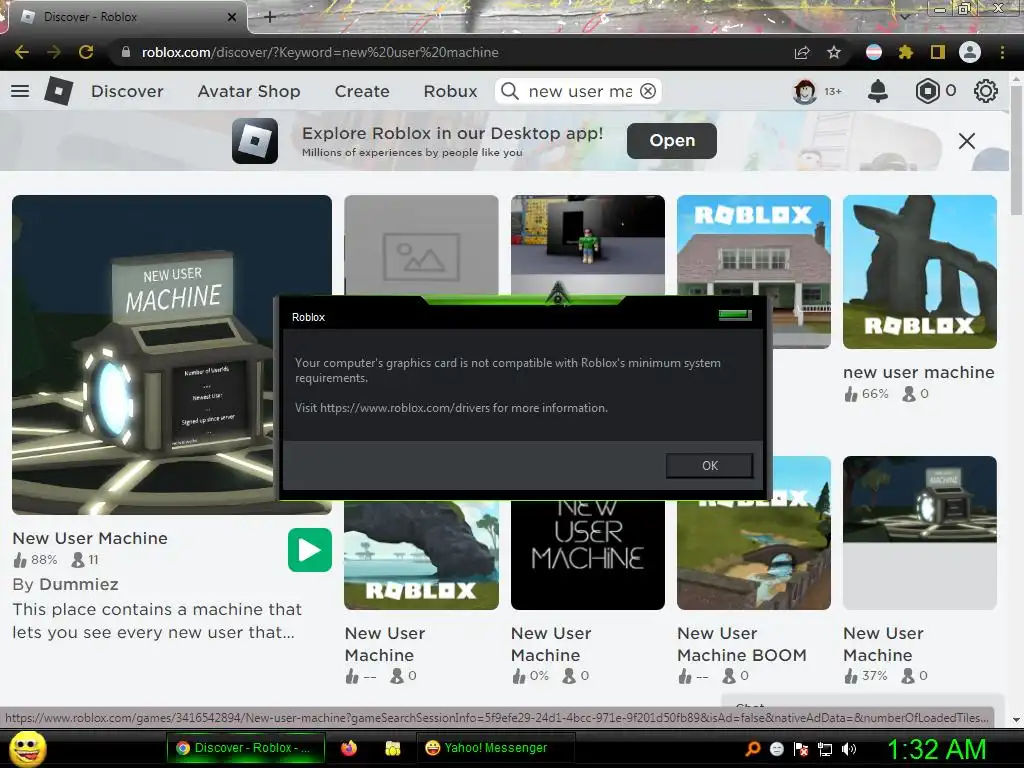The width and height of the screenshot is (1024, 768).
Task: Open the New User Machine BOOM title
Action: click(742, 644)
